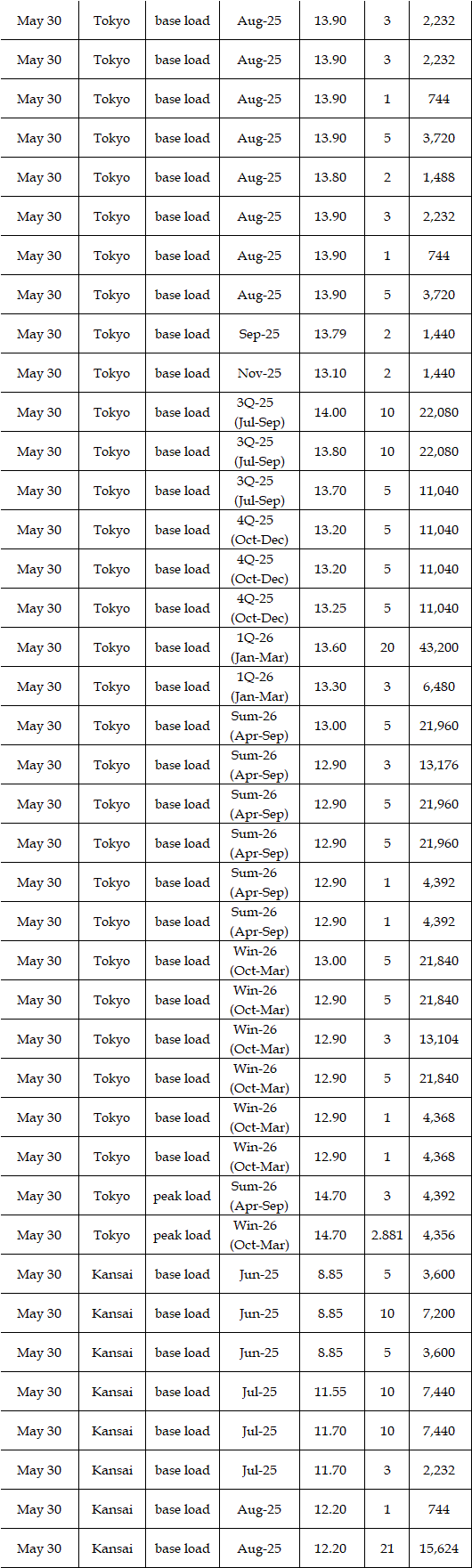Click the 11.55 Kansai price cell
472x1568 pixels.
tap(330, 1392)
